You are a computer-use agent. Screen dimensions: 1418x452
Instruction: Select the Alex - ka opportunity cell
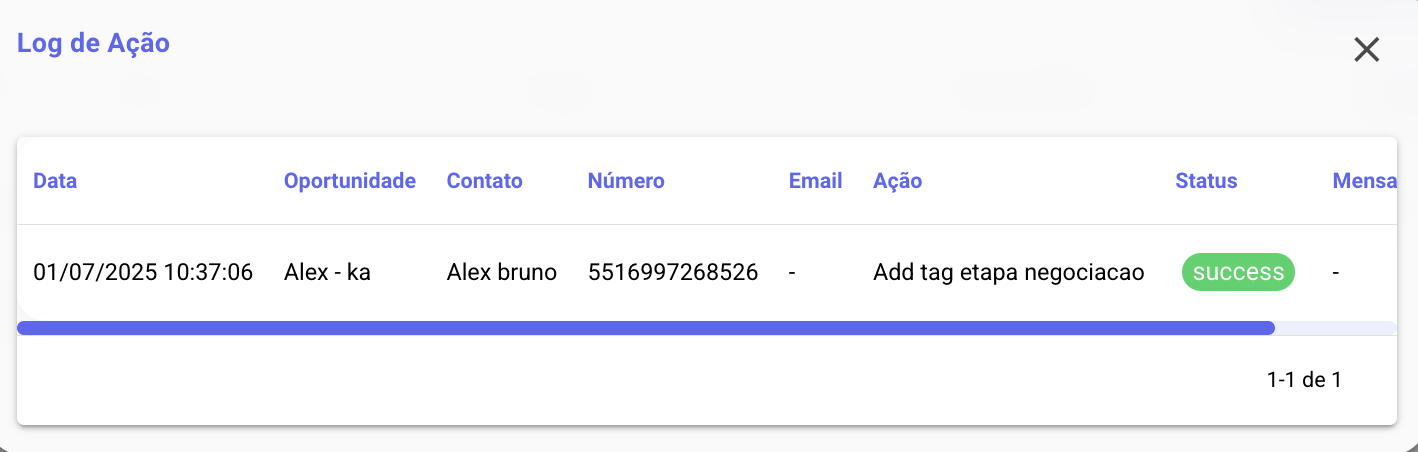(x=327, y=272)
